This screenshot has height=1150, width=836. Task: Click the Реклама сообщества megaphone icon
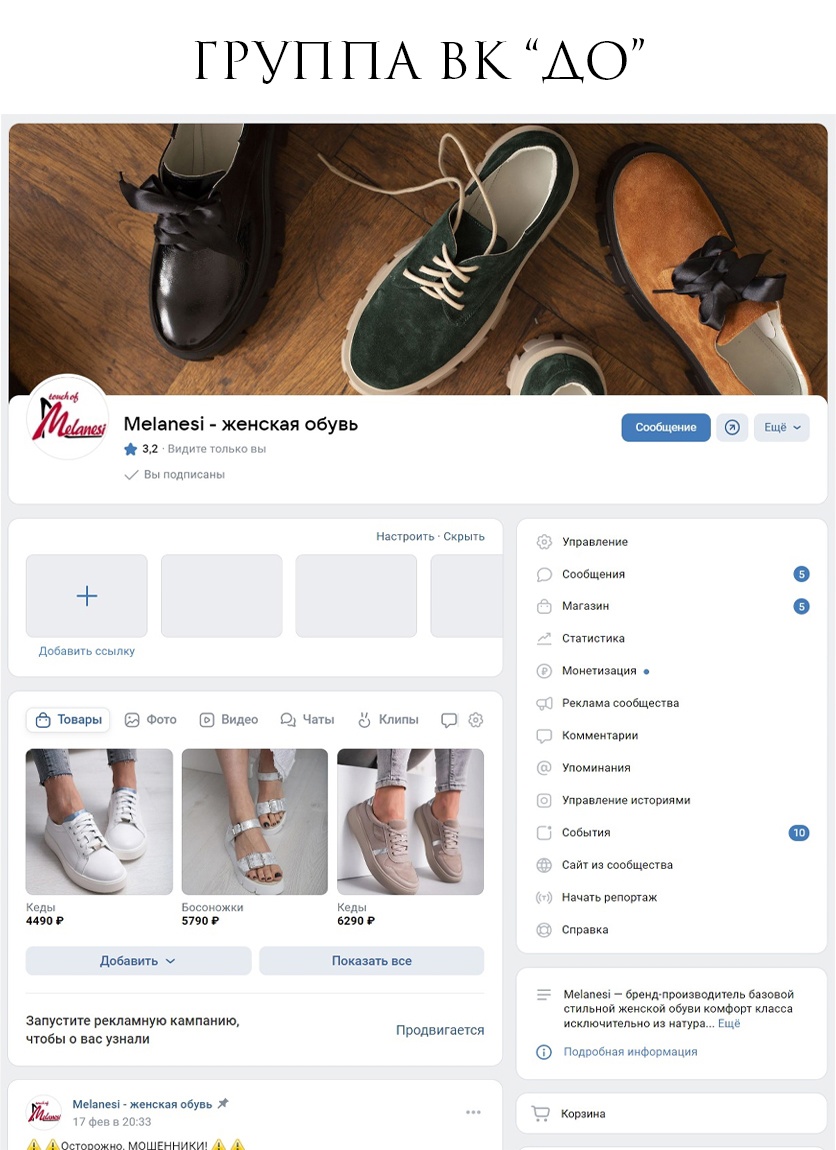click(x=544, y=703)
